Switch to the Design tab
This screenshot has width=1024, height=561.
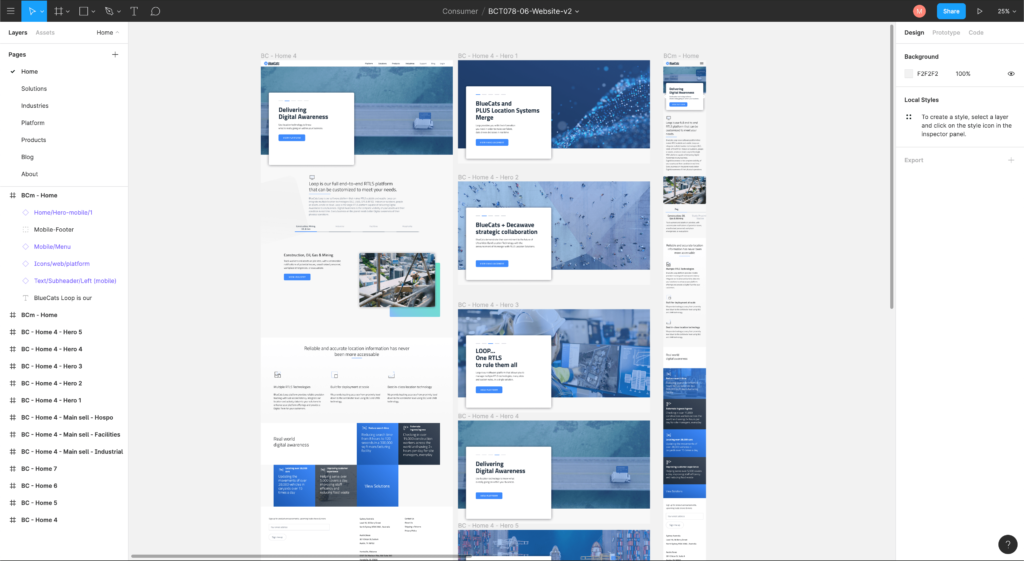coord(914,33)
